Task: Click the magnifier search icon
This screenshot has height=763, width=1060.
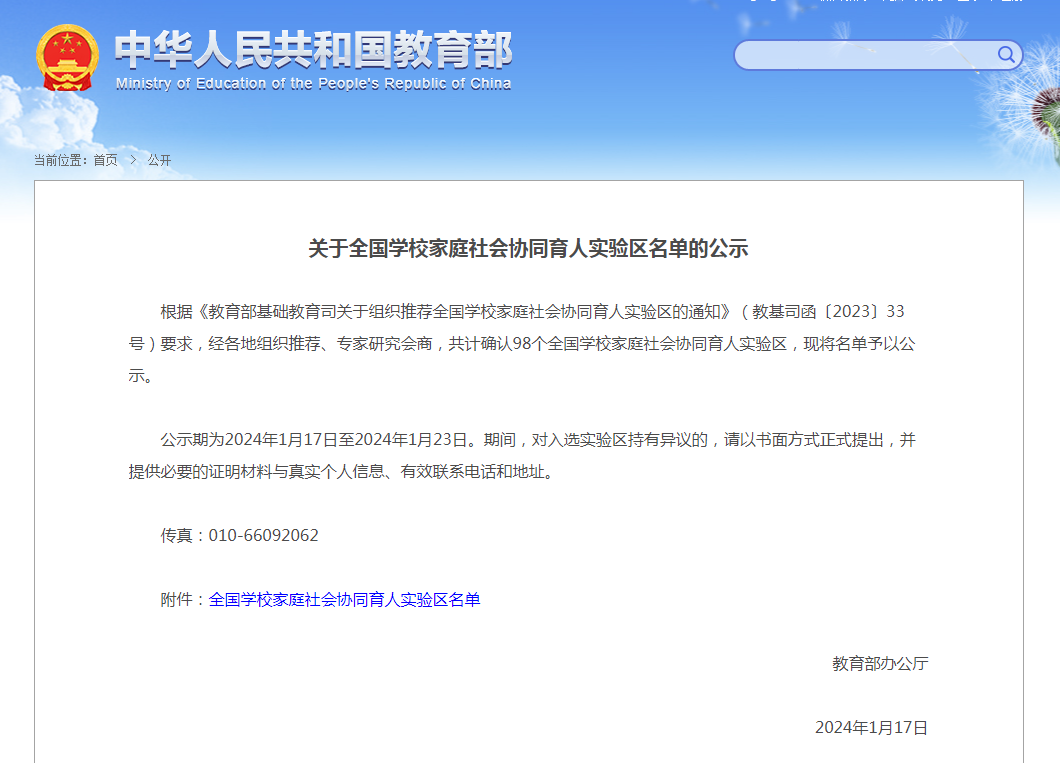Action: pos(1006,55)
